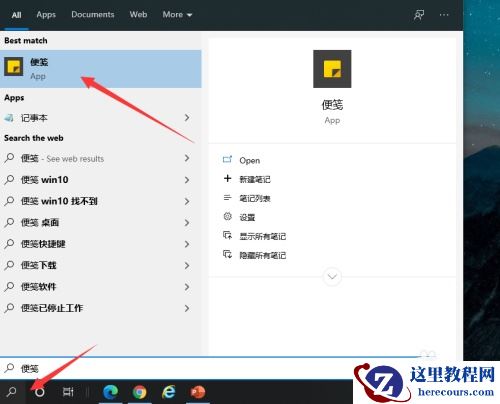This screenshot has height=404, width=500.
Task: Switch to the Web tab
Action: pyautogui.click(x=138, y=15)
